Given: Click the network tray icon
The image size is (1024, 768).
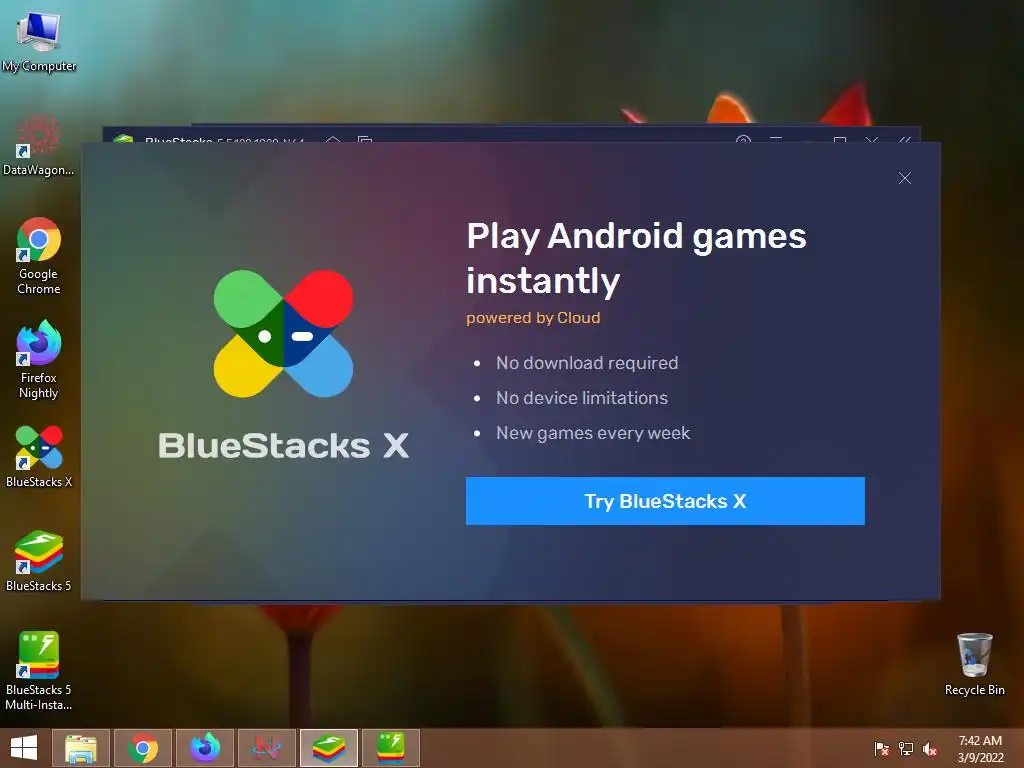Looking at the screenshot, I should tap(906, 748).
